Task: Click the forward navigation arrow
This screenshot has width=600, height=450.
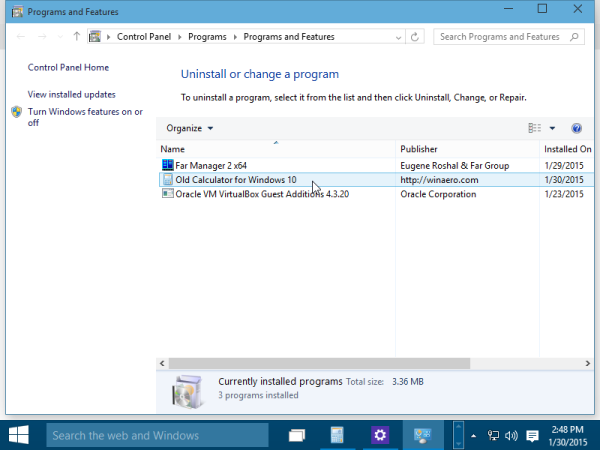Action: pos(42,37)
